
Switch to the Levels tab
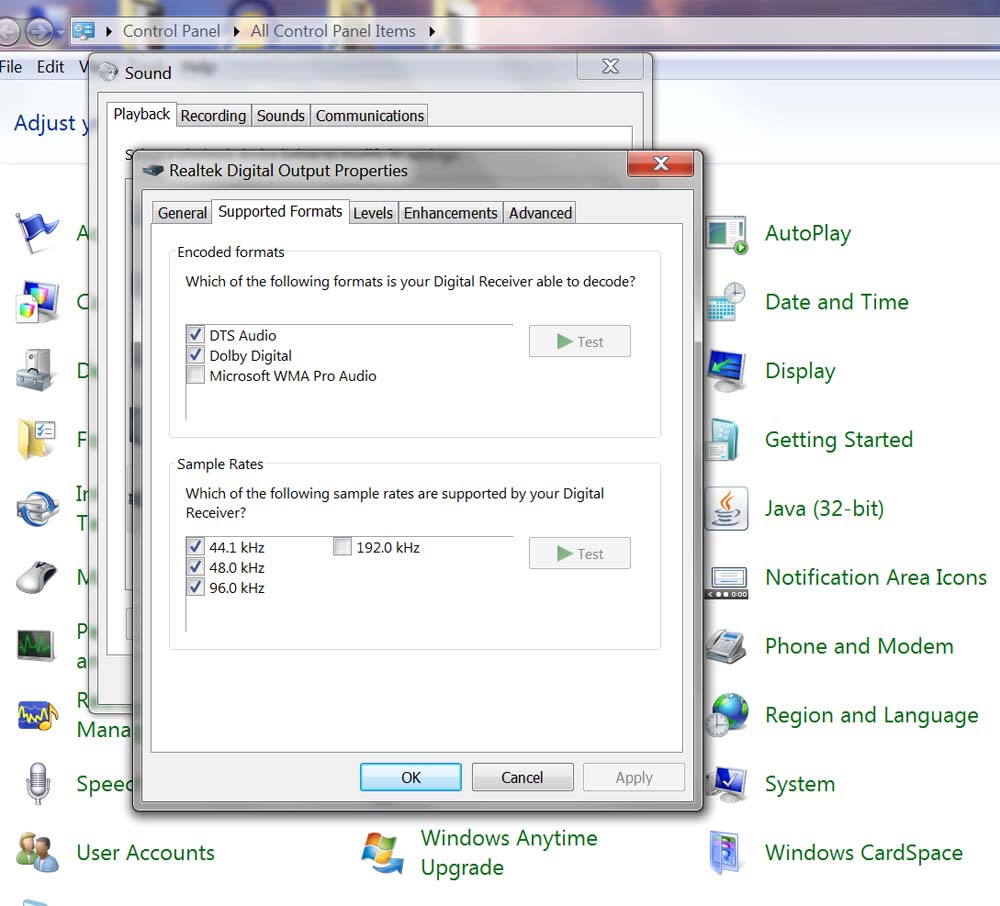pyautogui.click(x=373, y=213)
